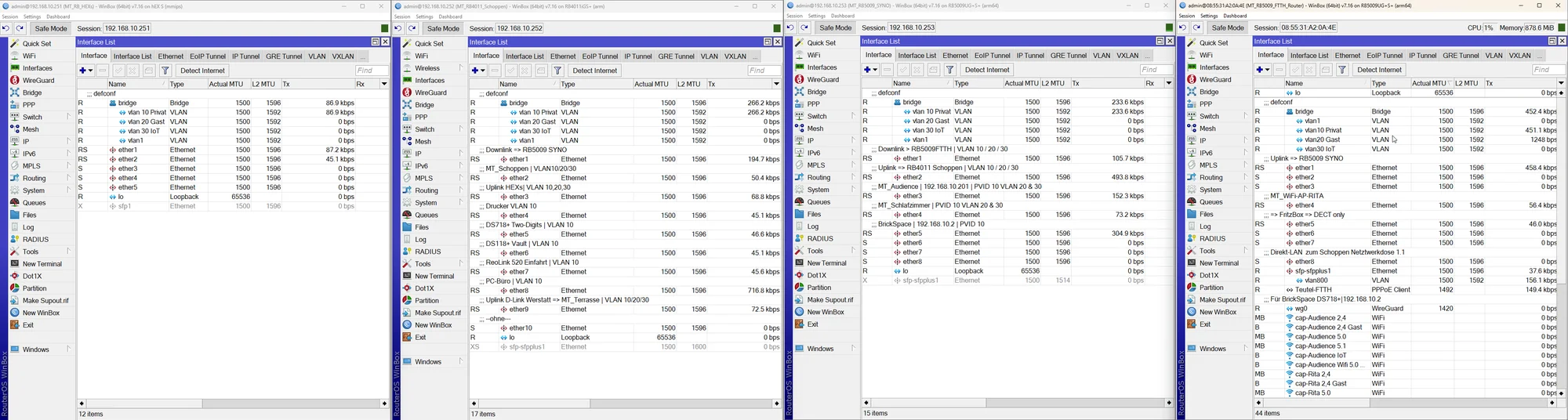Screen dimensions: 1568x420
Task: Open New WinBox in the FTTH Router window
Action: click(1218, 313)
